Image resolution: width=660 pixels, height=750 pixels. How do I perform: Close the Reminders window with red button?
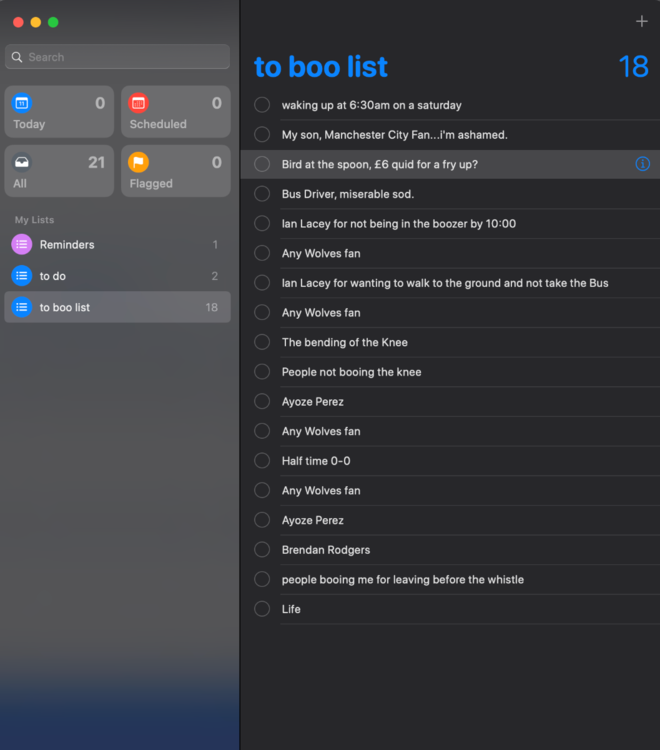[18, 22]
